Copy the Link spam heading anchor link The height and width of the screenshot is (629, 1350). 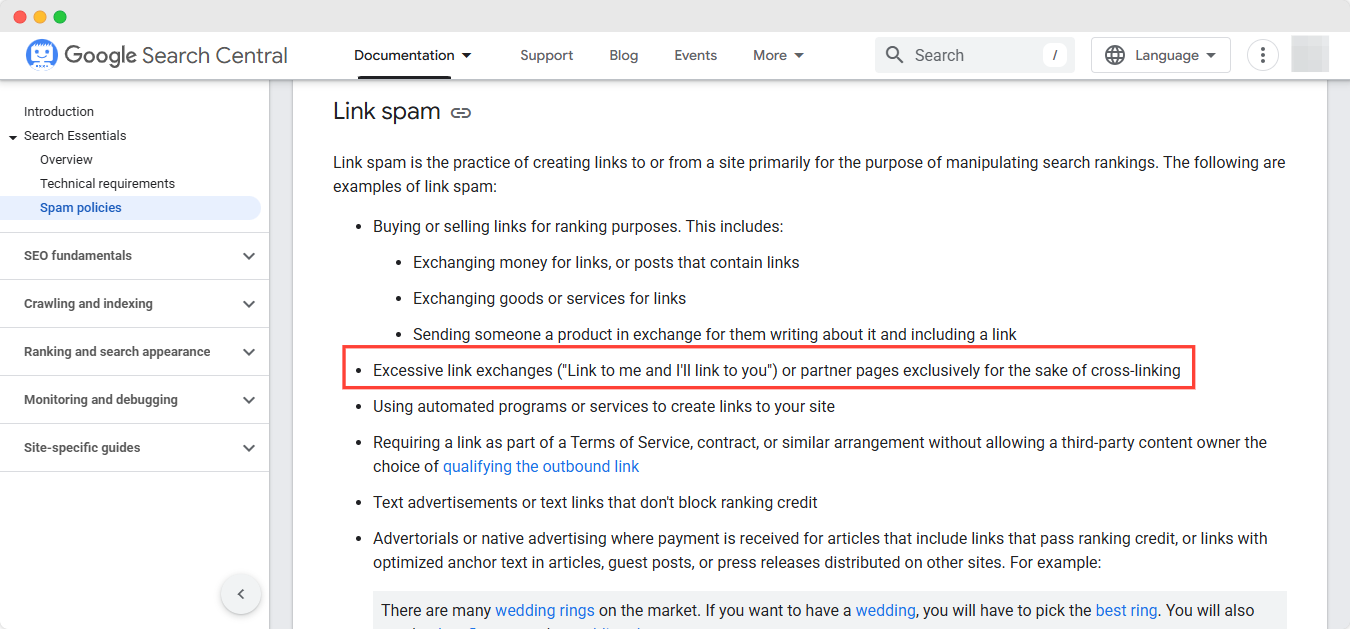click(x=461, y=113)
